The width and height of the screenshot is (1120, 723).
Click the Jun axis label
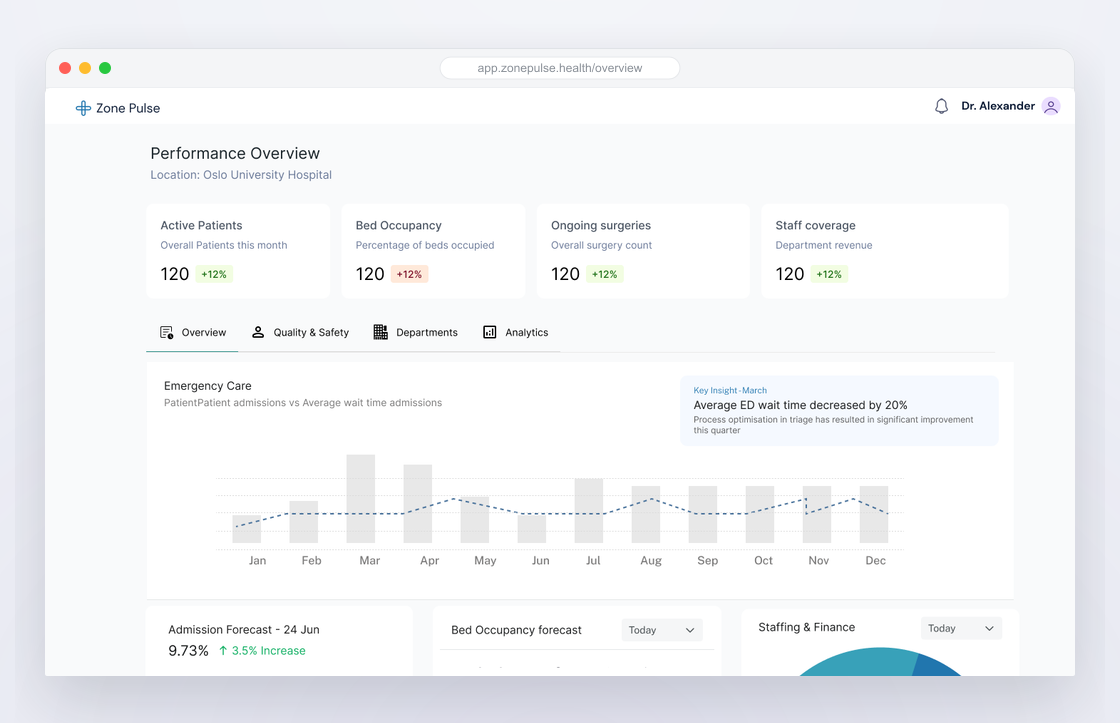[x=541, y=560]
